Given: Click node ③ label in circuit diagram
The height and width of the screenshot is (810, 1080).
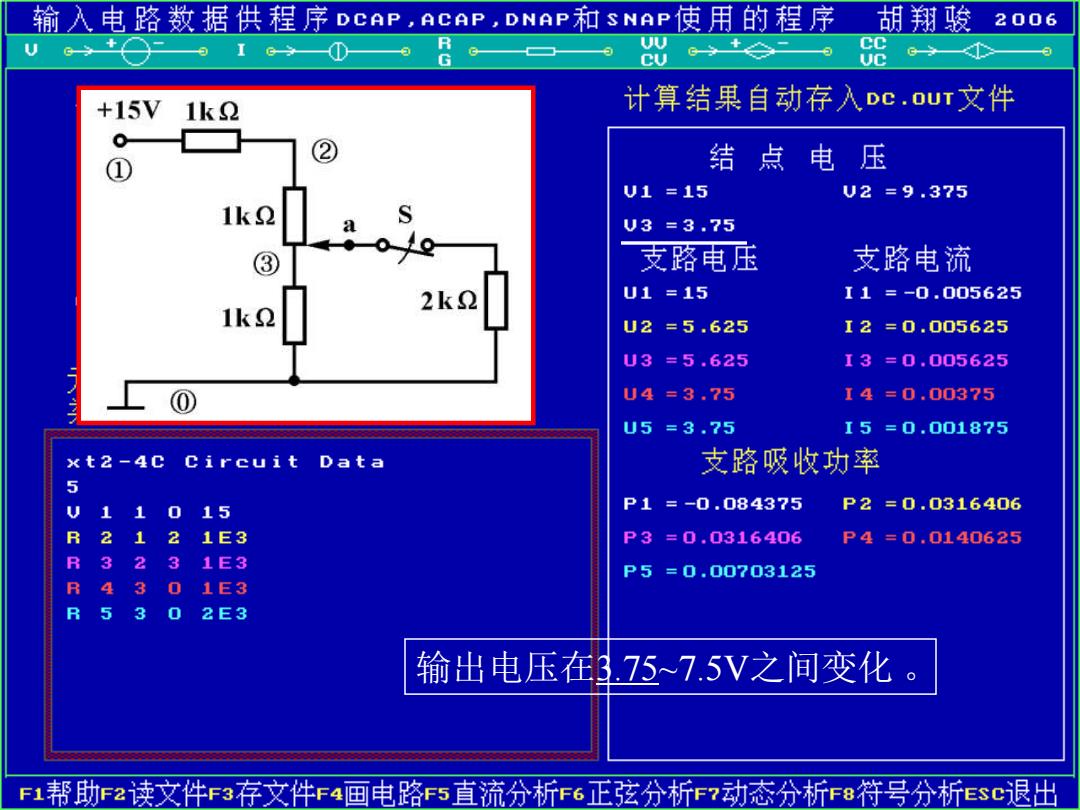Looking at the screenshot, I should pos(267,264).
